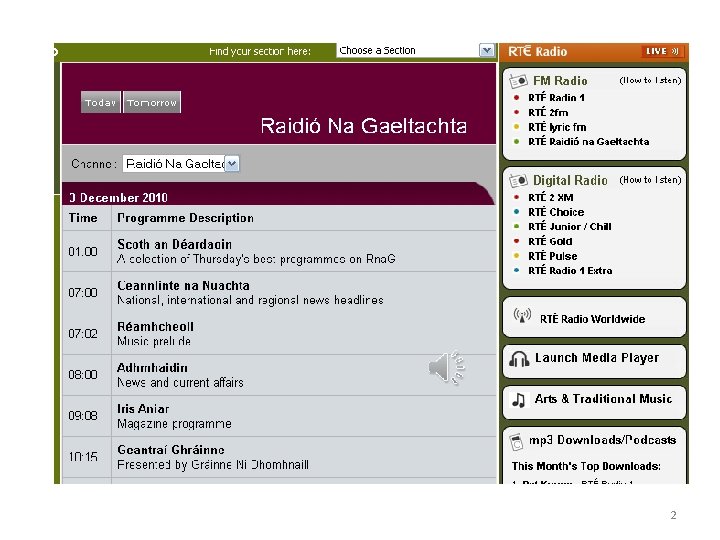Open RTÉ Choice link
The width and height of the screenshot is (720, 540).
tap(556, 212)
